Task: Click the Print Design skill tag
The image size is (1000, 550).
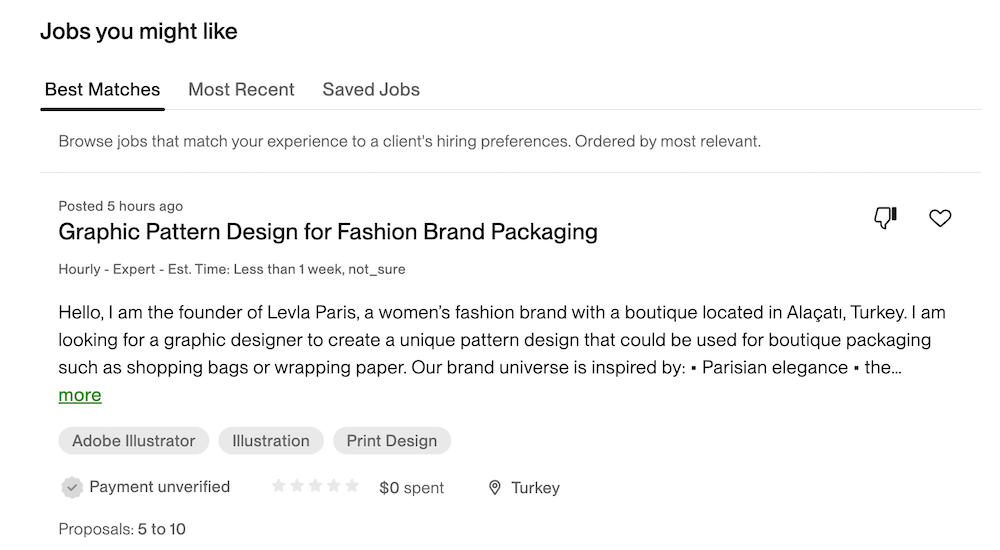Action: [x=391, y=440]
